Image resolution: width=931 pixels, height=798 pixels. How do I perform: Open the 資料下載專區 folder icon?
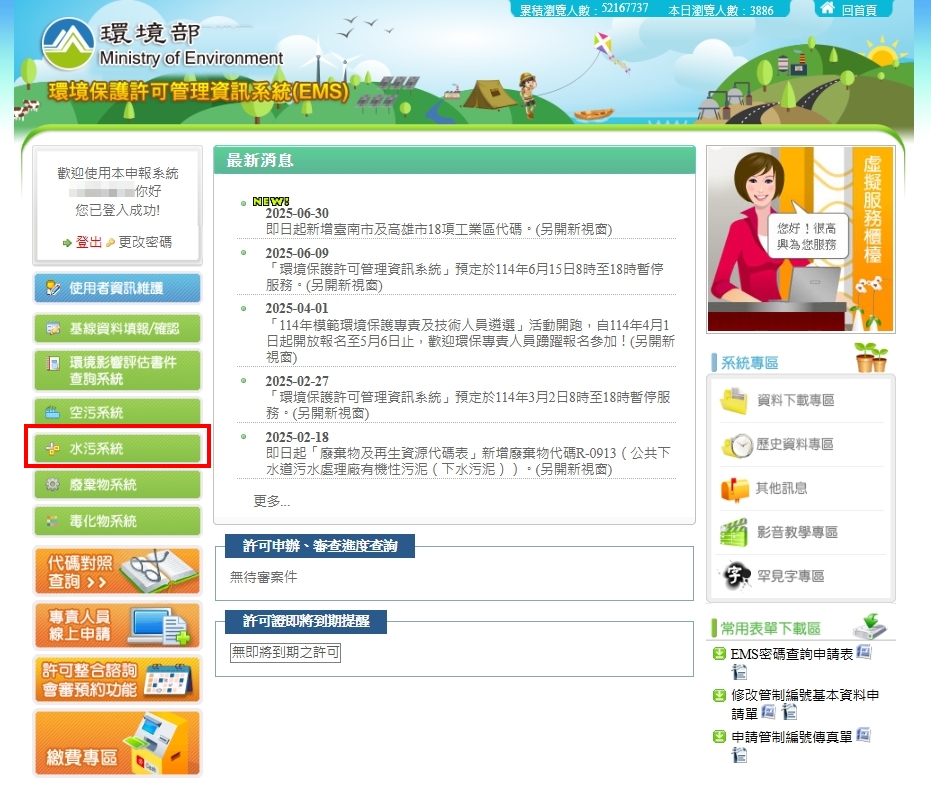(735, 400)
